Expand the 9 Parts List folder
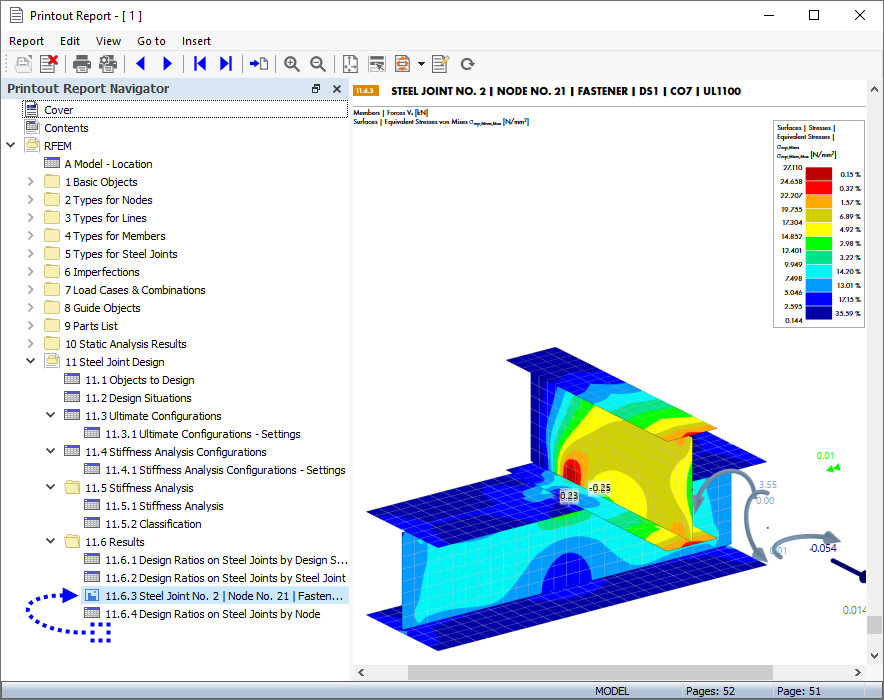The width and height of the screenshot is (884, 700). (x=31, y=326)
